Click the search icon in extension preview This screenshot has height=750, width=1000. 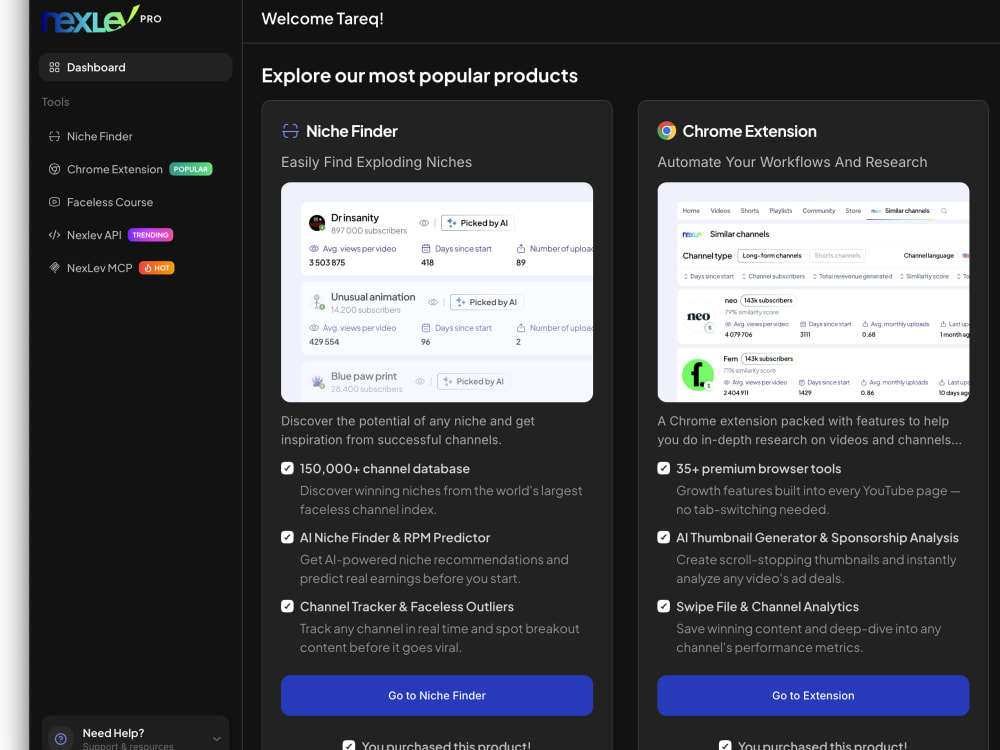944,211
